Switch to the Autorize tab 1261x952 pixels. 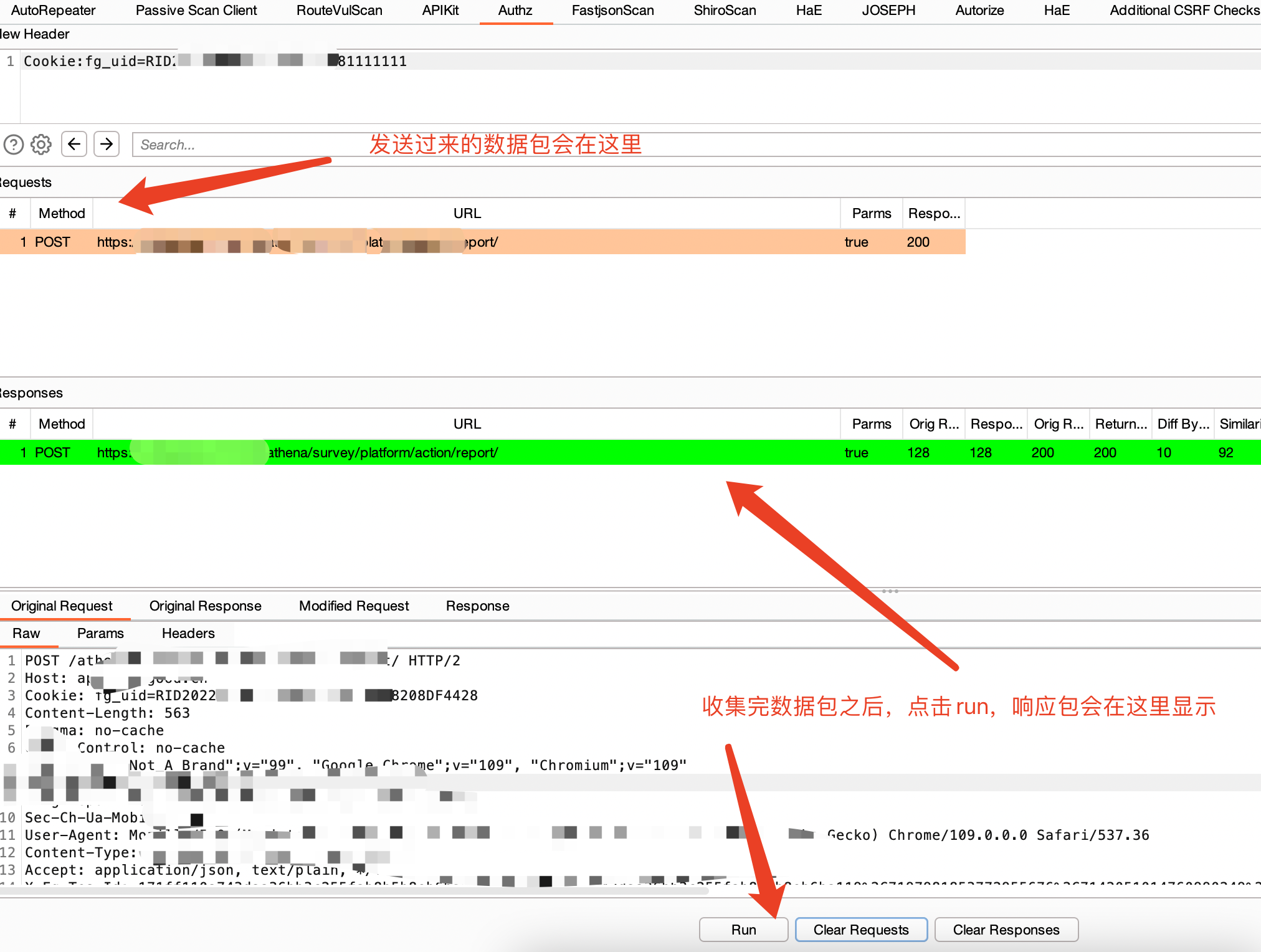pyautogui.click(x=979, y=10)
